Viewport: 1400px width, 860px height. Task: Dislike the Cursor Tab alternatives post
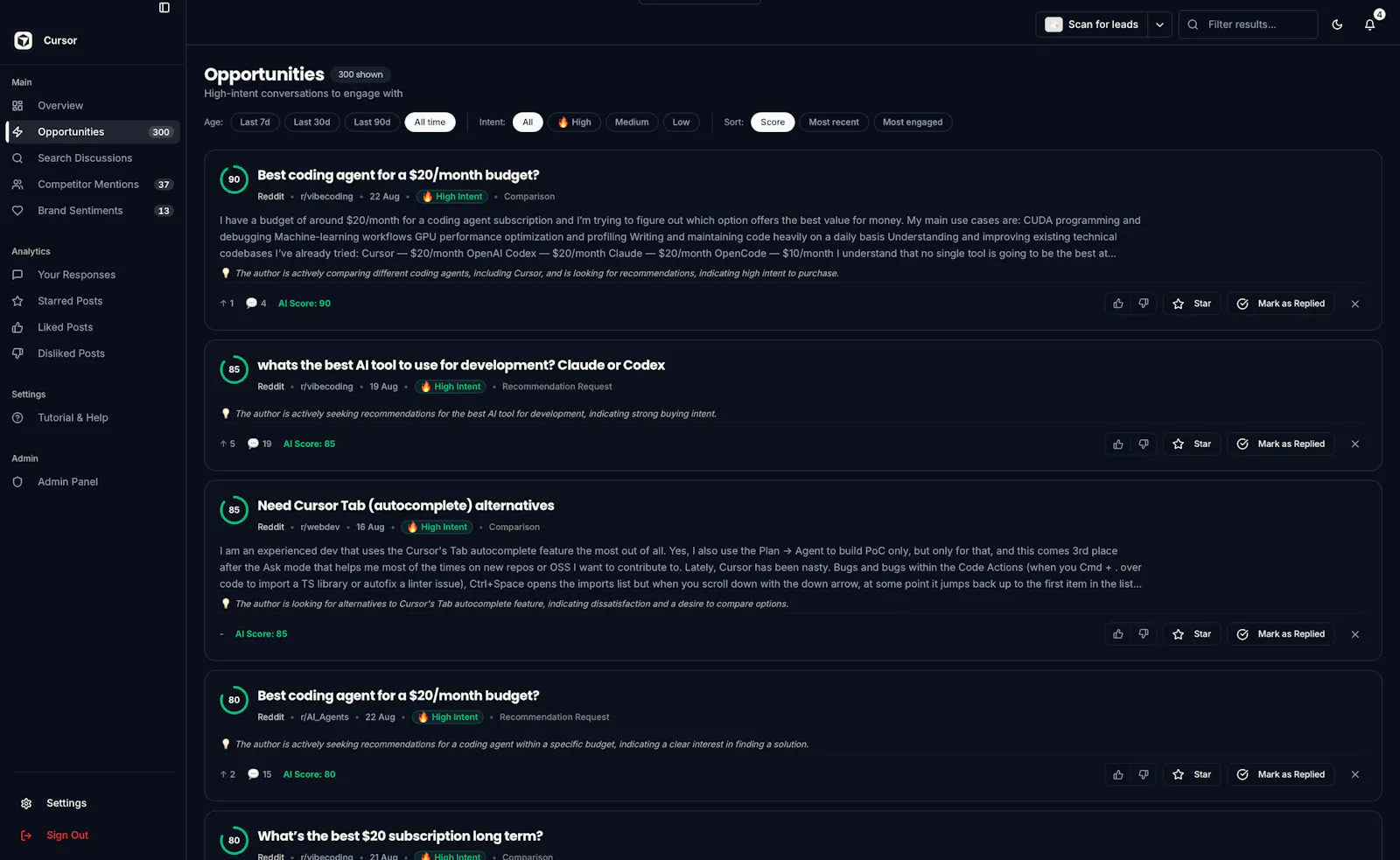[x=1144, y=634]
